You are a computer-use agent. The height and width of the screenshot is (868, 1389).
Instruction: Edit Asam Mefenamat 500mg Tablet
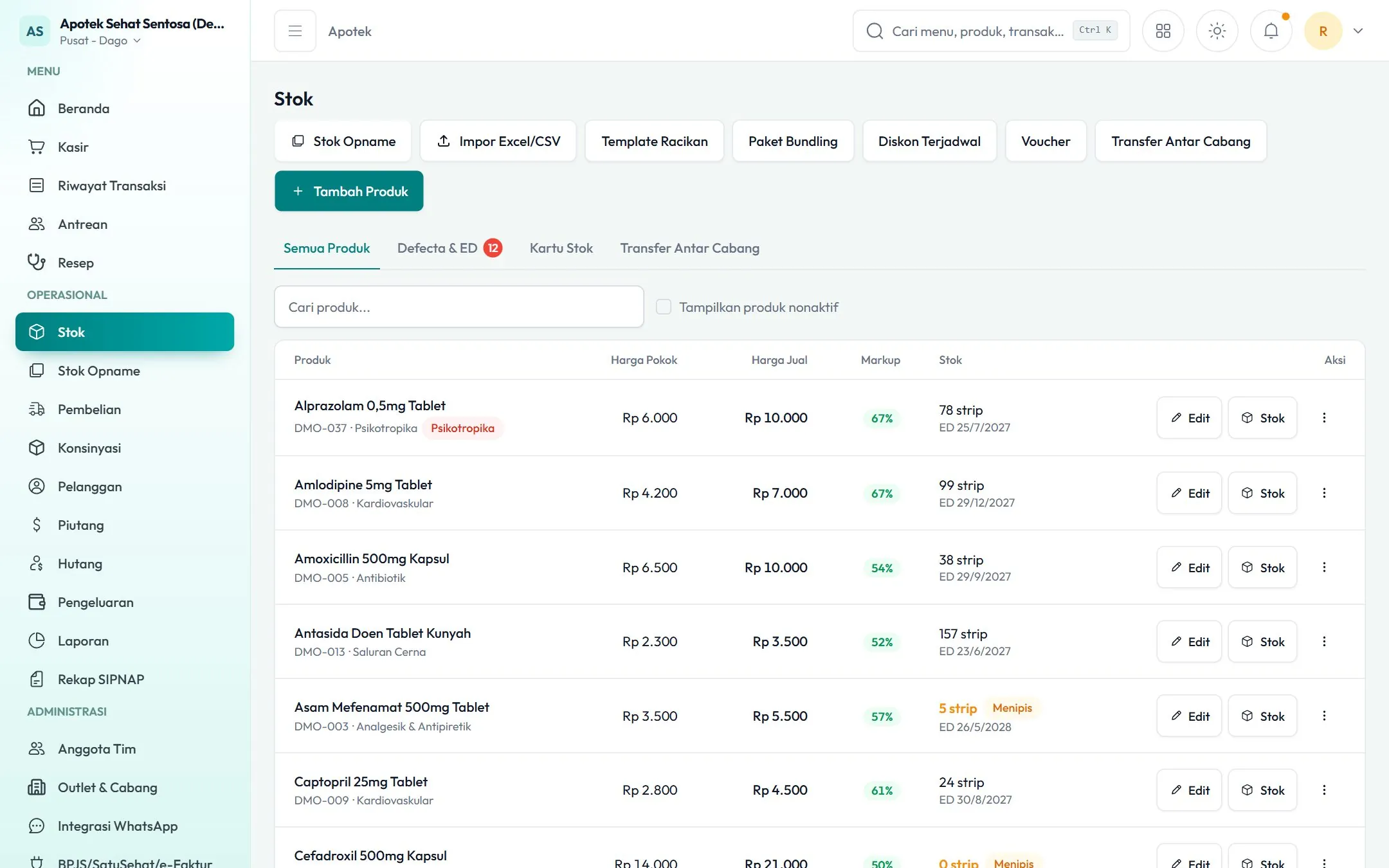(1189, 716)
